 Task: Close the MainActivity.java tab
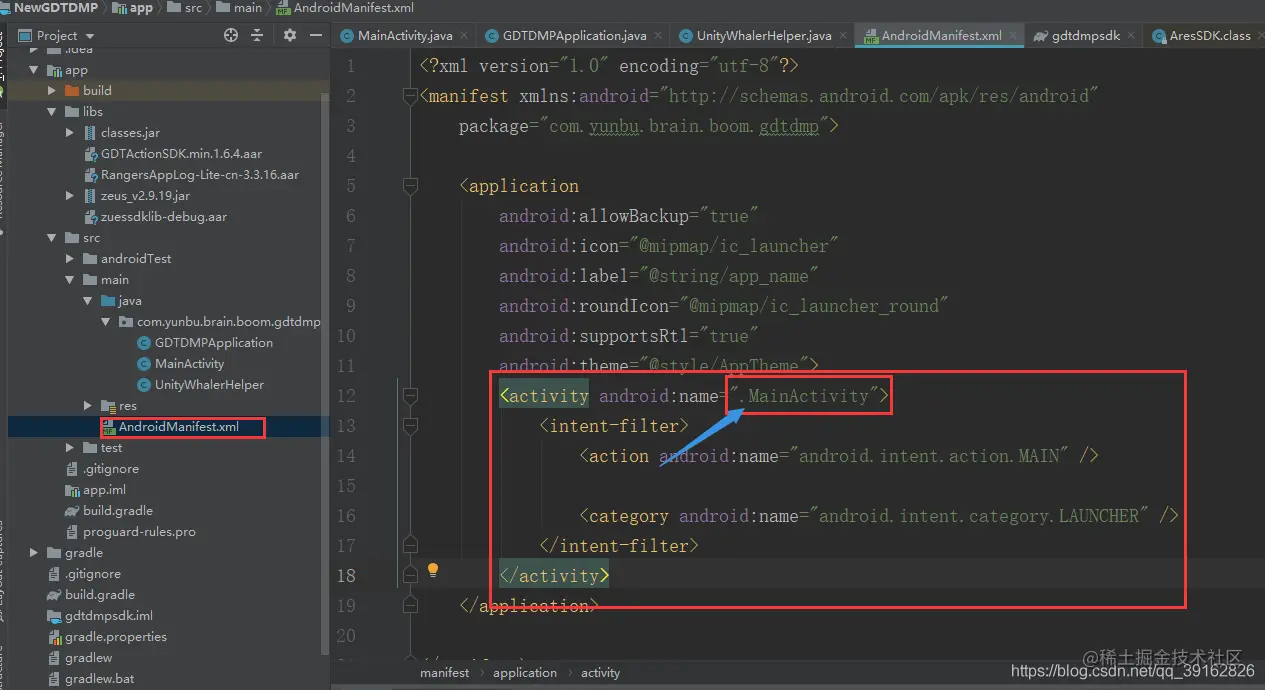pyautogui.click(x=464, y=35)
